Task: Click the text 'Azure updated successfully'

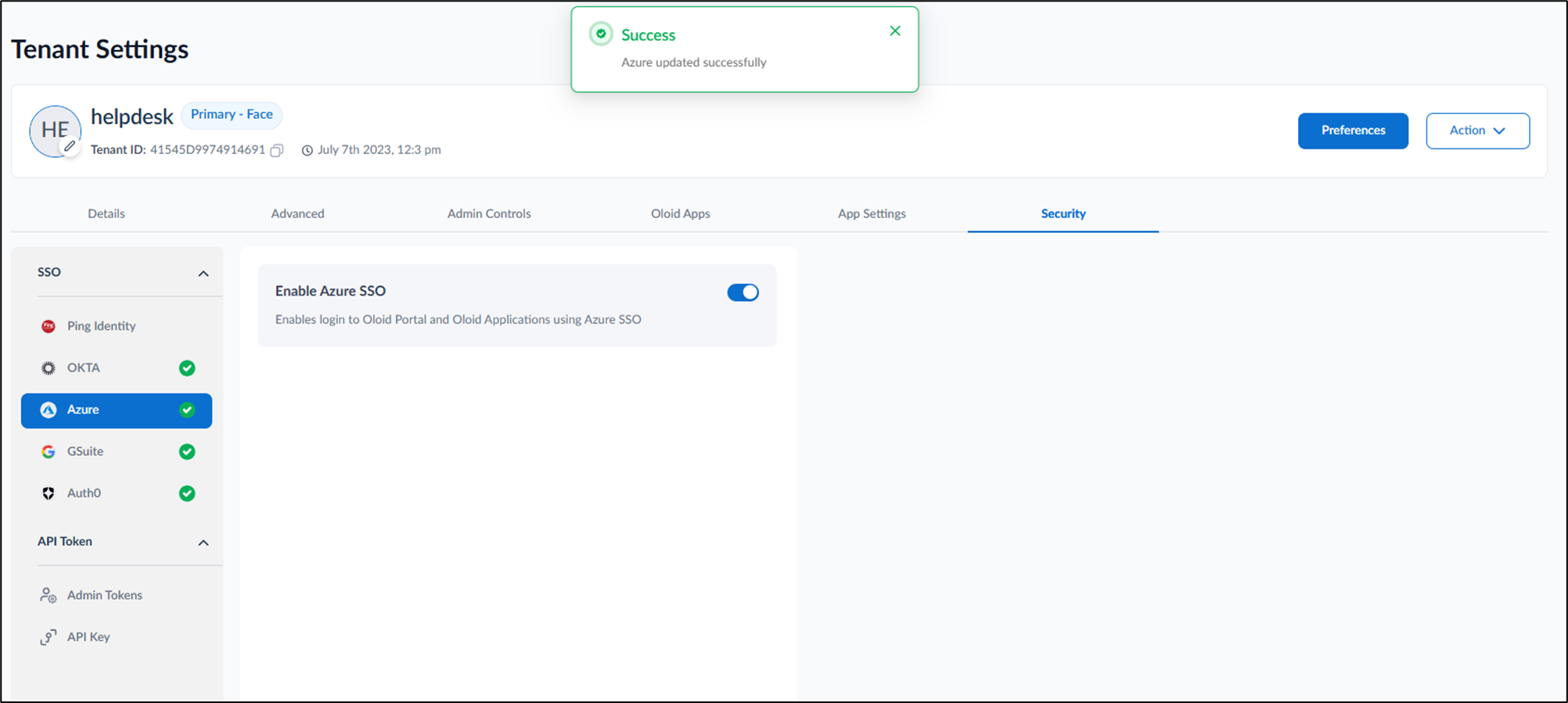Action: click(694, 63)
